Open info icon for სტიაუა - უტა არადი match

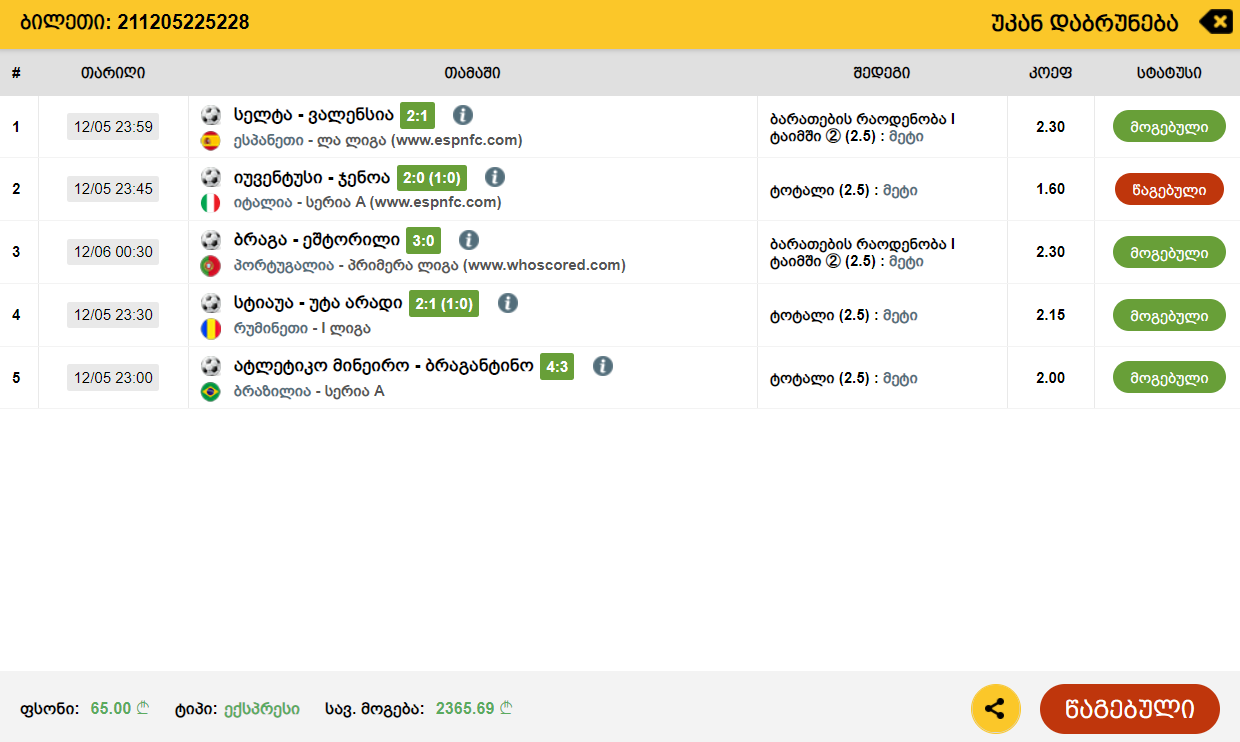coord(507,302)
